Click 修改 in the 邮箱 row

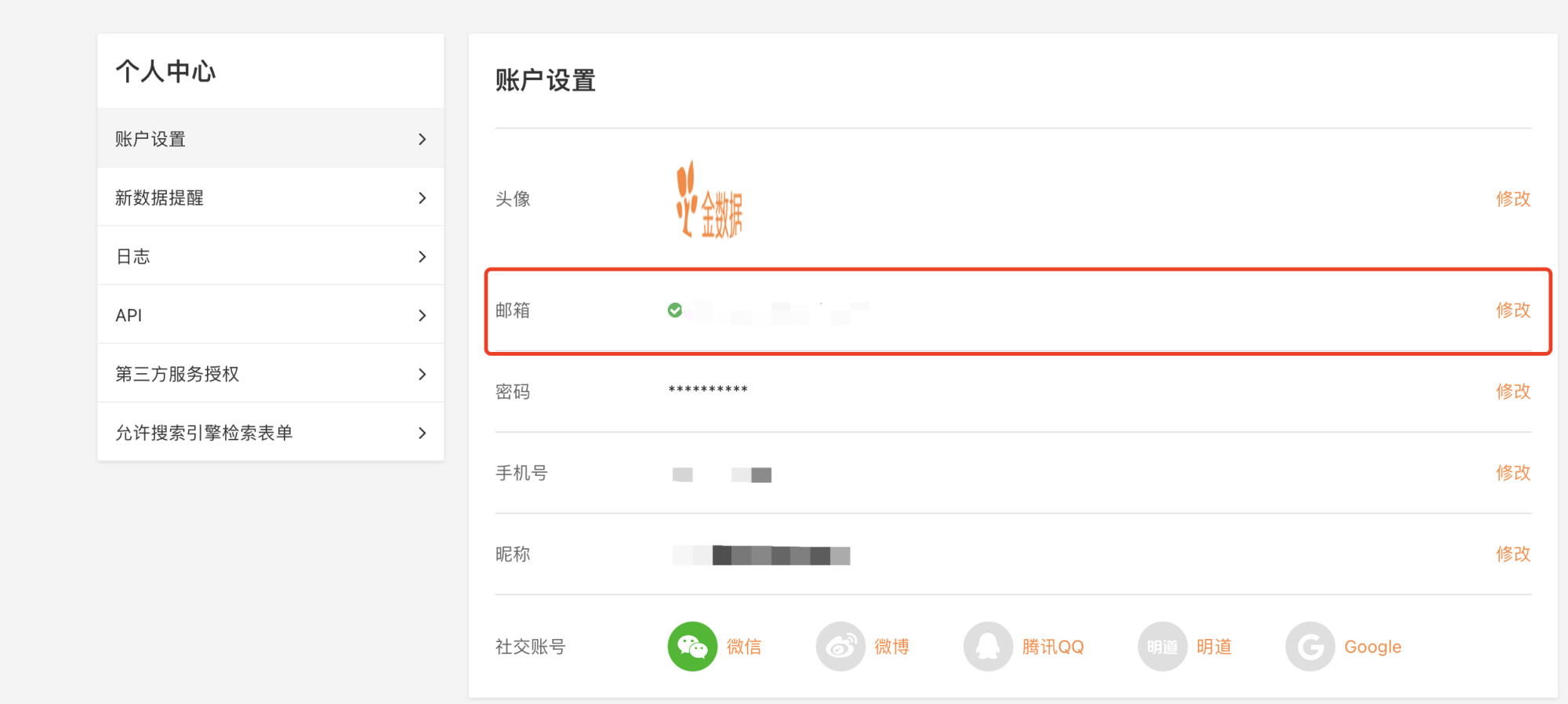point(1513,310)
